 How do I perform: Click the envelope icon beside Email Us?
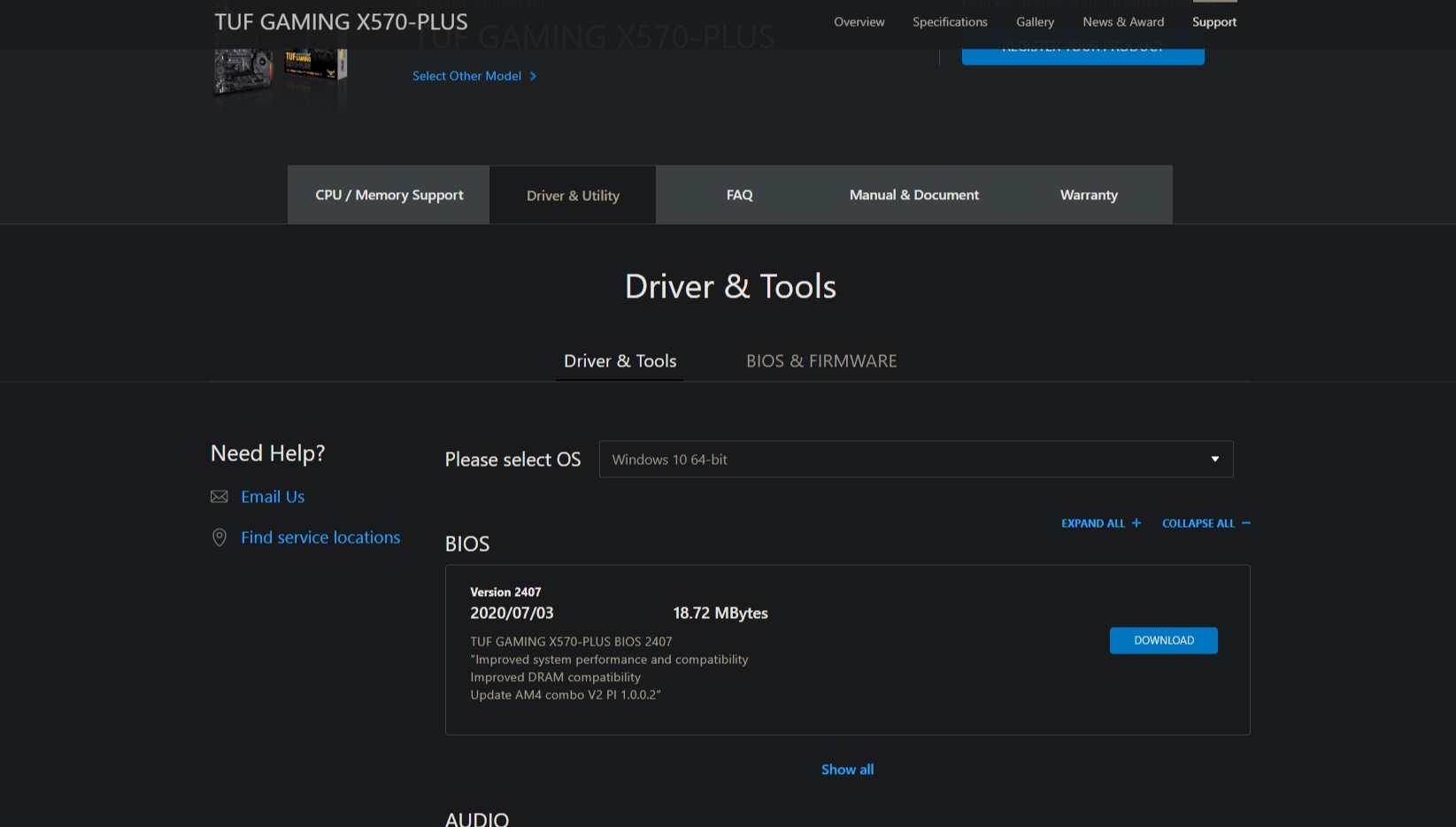pos(219,497)
